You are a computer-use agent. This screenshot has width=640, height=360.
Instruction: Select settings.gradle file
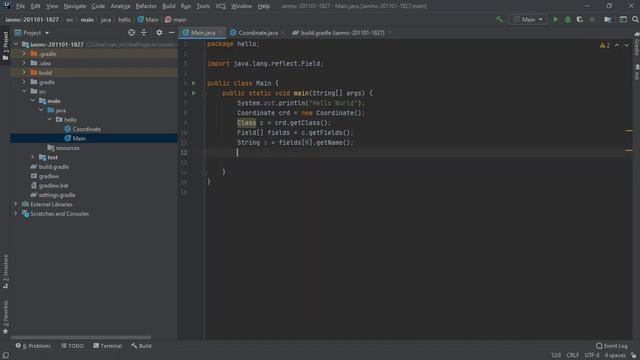[57, 195]
